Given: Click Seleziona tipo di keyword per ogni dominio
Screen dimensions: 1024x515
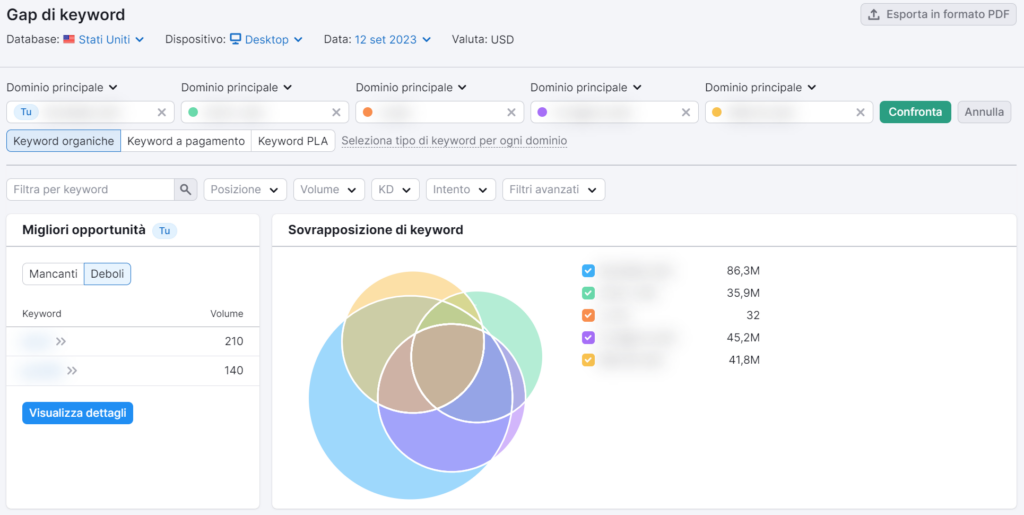Looking at the screenshot, I should pyautogui.click(x=454, y=140).
